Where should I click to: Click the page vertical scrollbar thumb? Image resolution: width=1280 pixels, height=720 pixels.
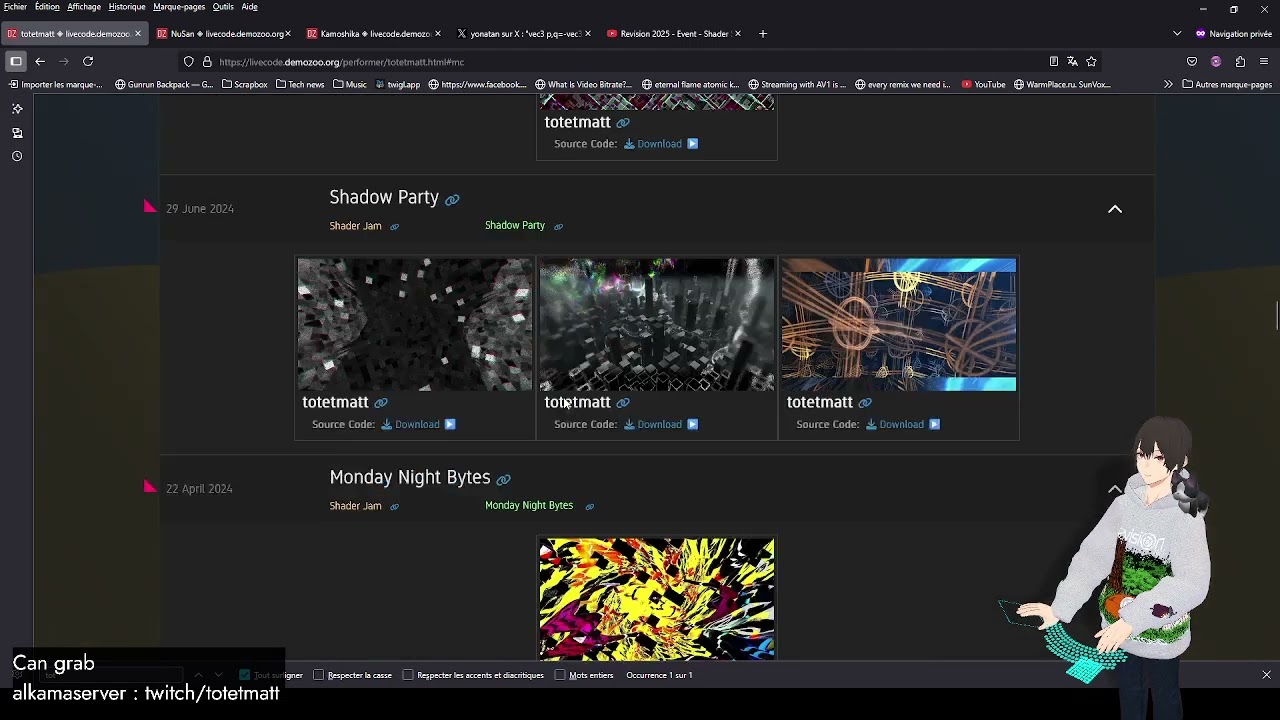click(x=1276, y=314)
